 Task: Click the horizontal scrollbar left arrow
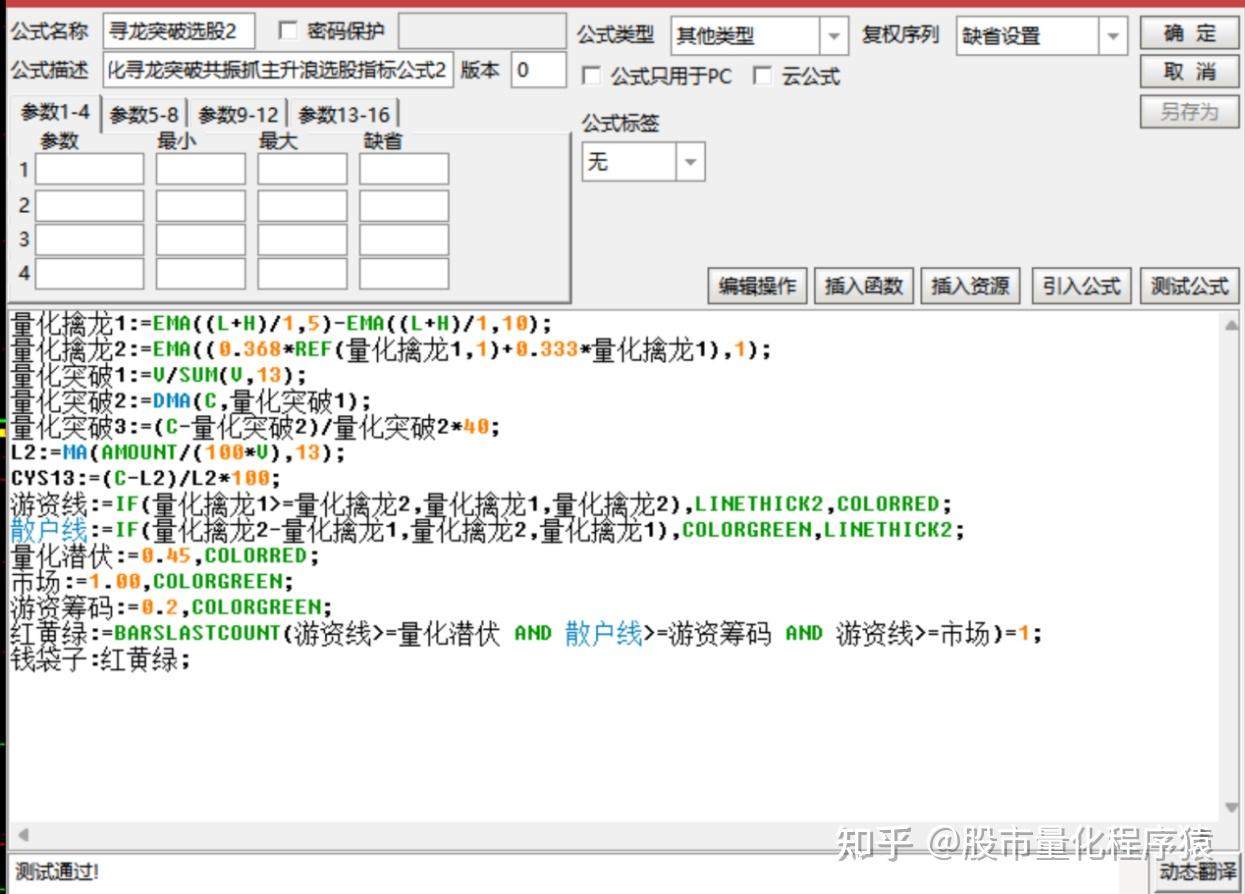(x=22, y=835)
